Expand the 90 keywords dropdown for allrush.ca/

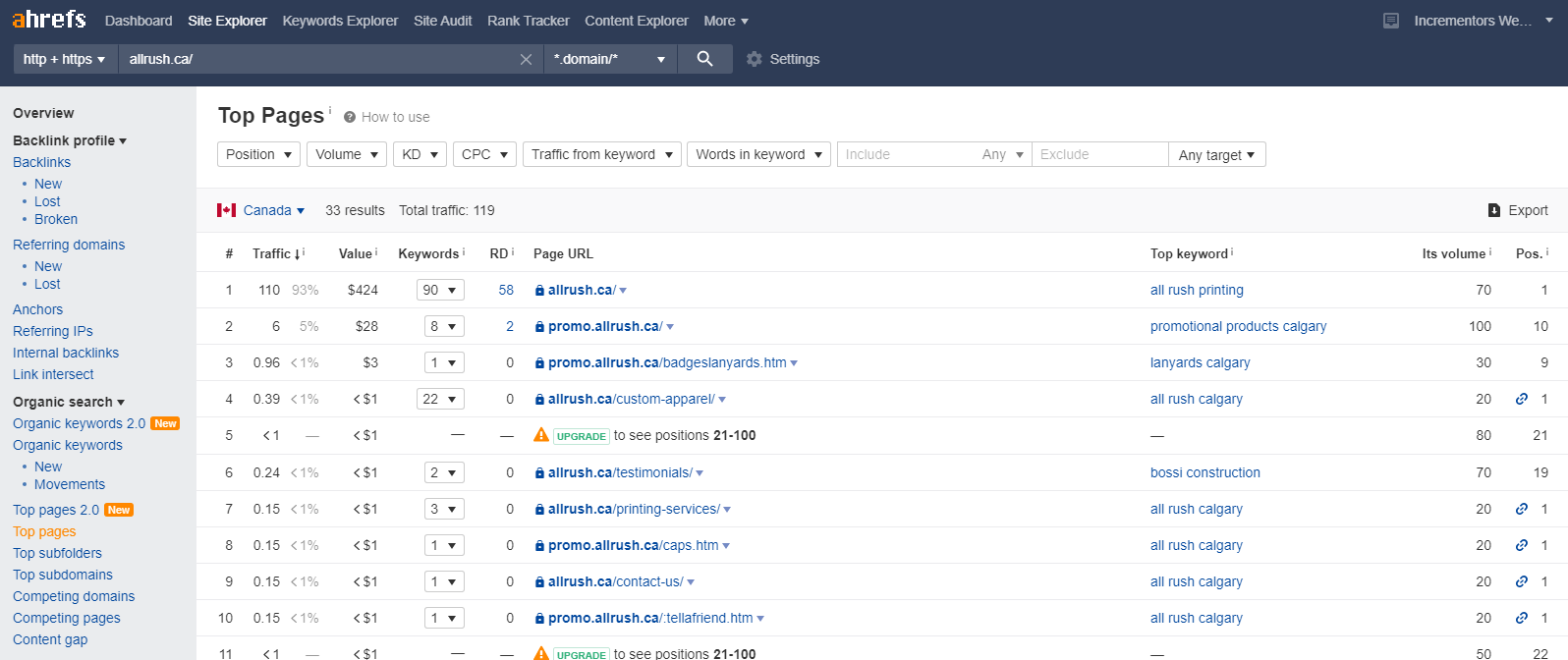click(x=440, y=290)
